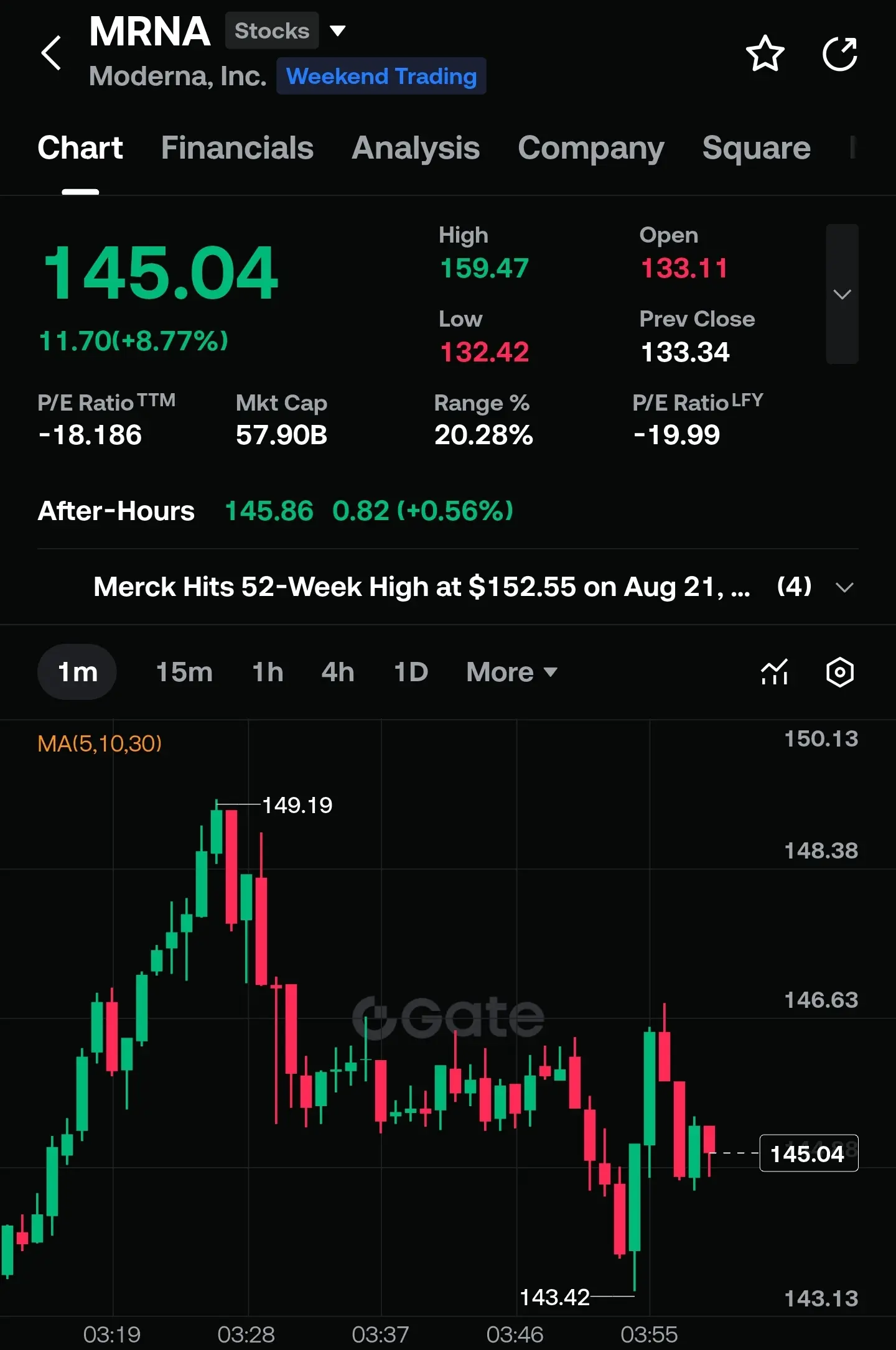Open the Merck 52-Week High news headline

click(422, 587)
